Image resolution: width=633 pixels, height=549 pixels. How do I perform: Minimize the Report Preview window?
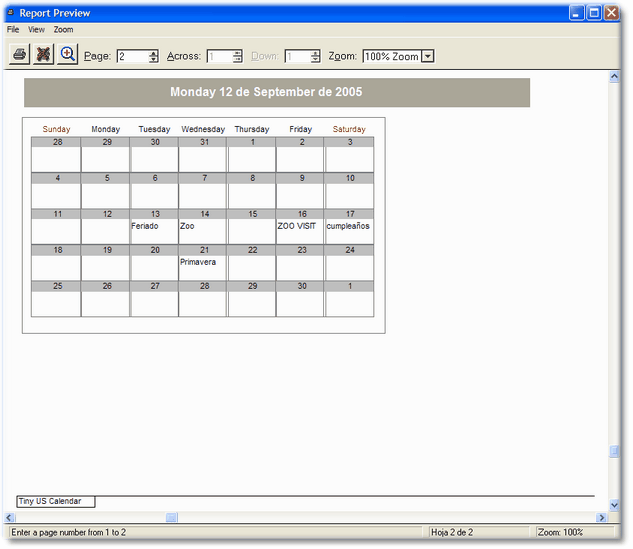point(577,13)
